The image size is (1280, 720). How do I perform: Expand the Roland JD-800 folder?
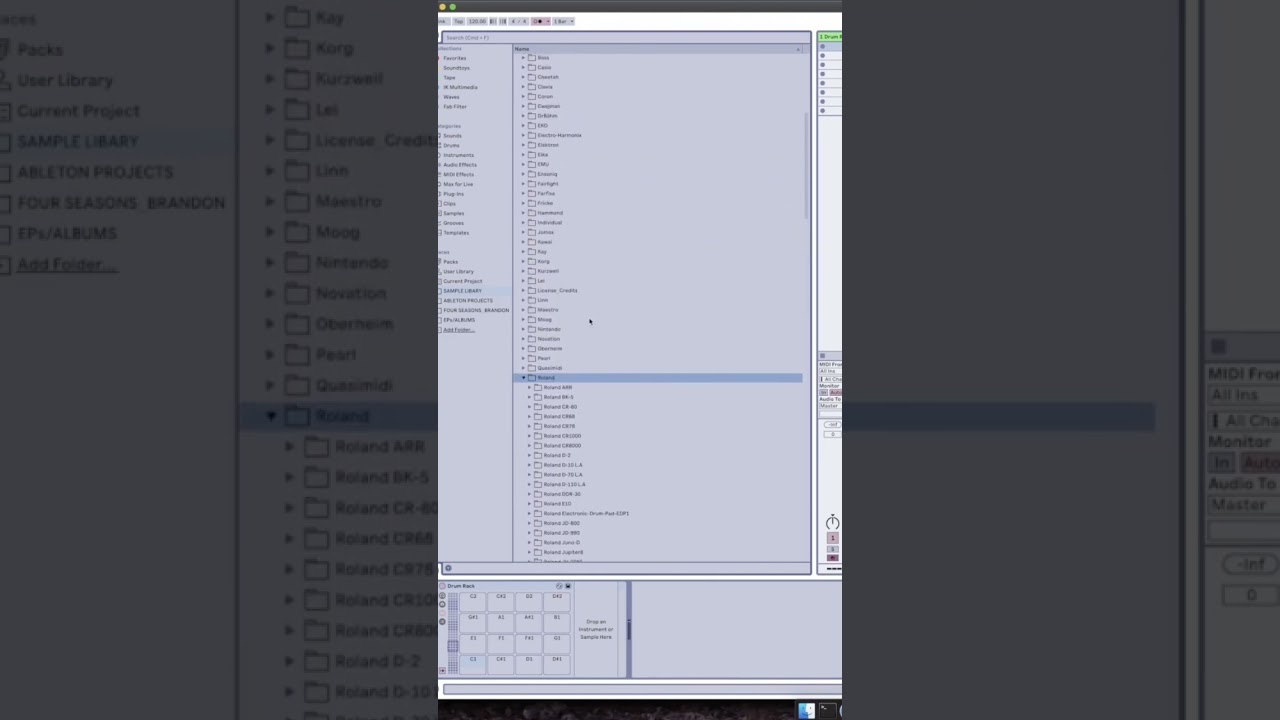(x=529, y=523)
